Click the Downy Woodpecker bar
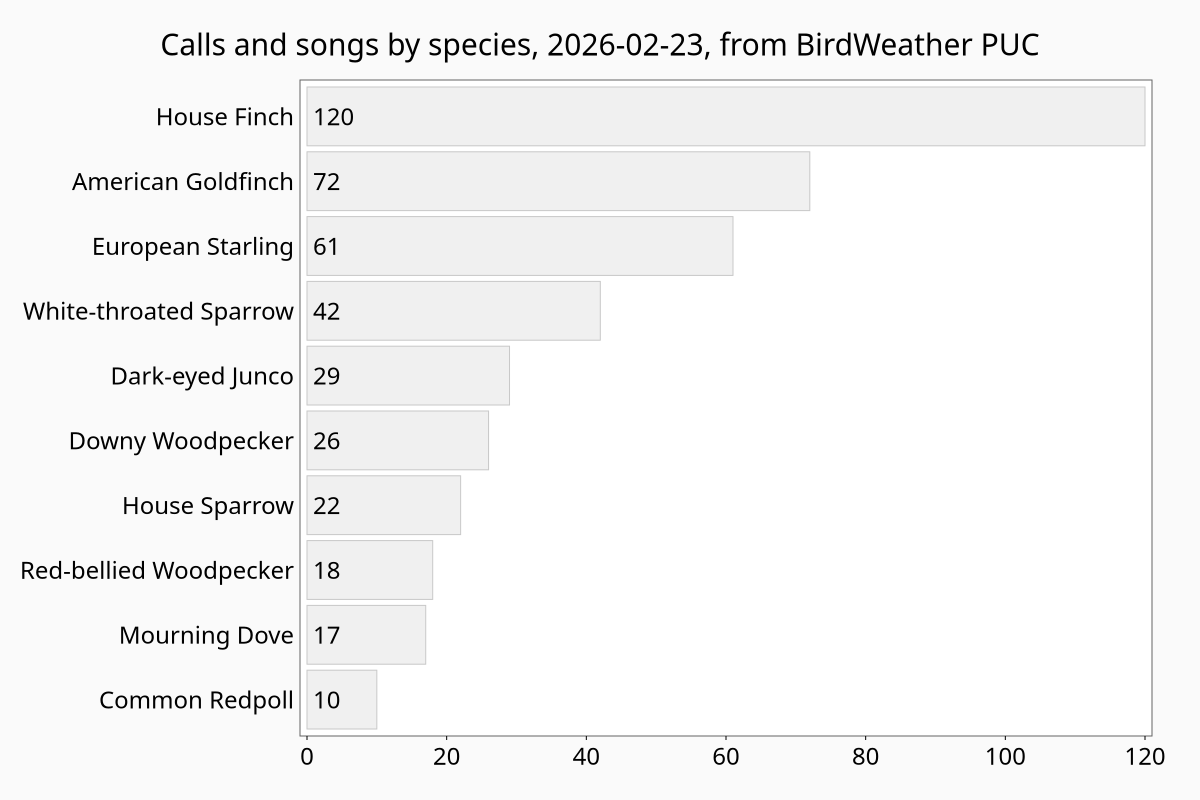 pyautogui.click(x=397, y=440)
